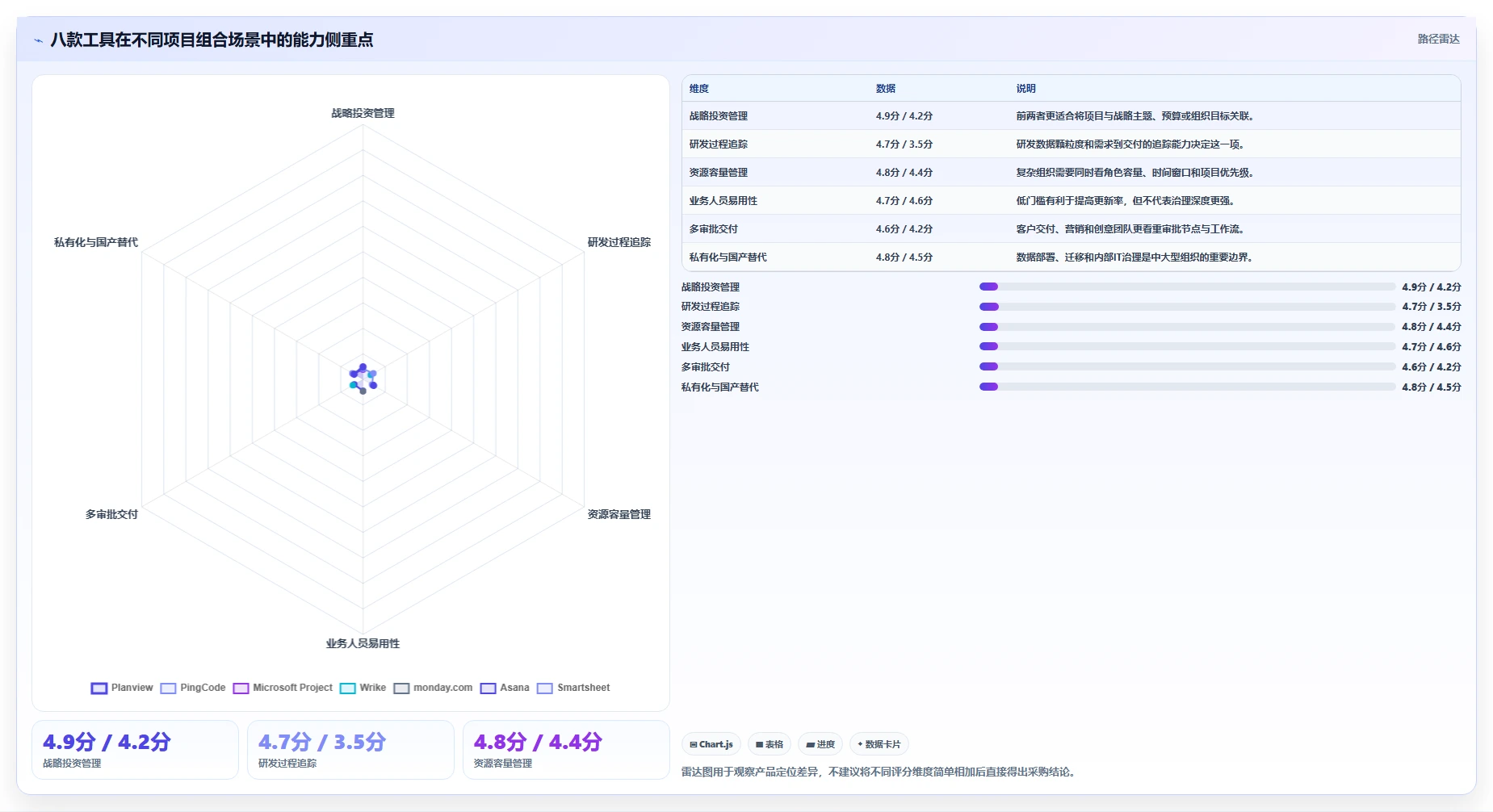Viewport: 1493px width, 812px height.
Task: Click radar axis label 战略投资管理
Action: coord(363,113)
